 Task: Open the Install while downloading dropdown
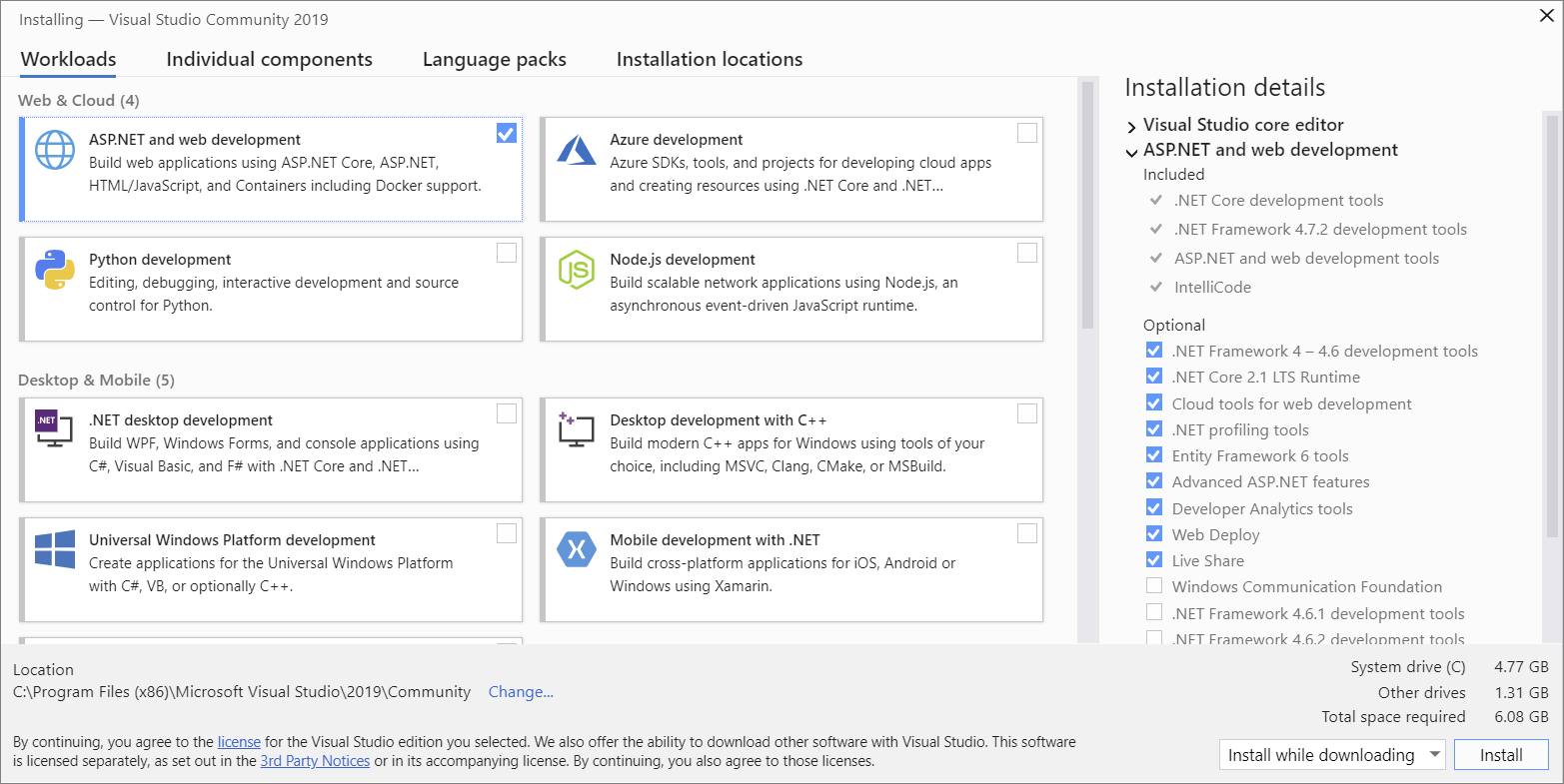pyautogui.click(x=1436, y=755)
